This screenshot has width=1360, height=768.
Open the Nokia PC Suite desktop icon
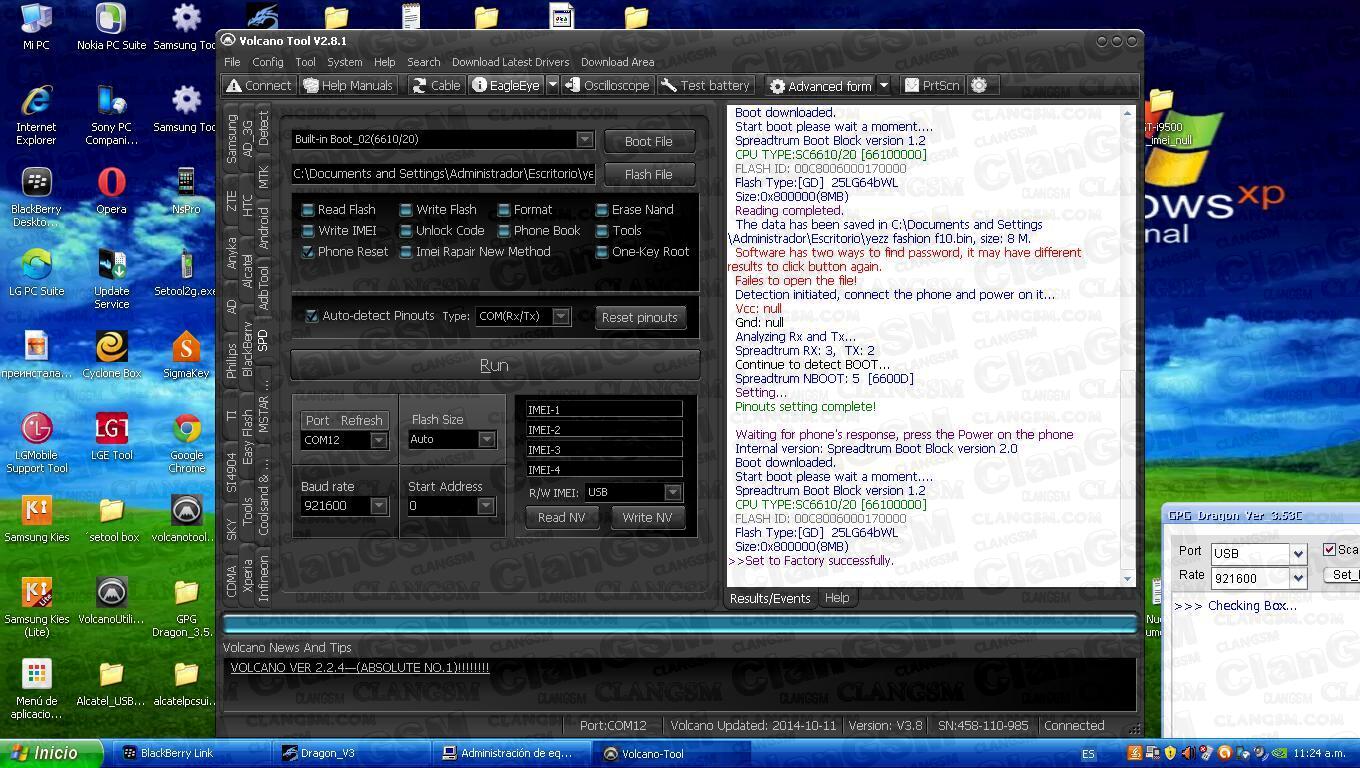tap(111, 27)
